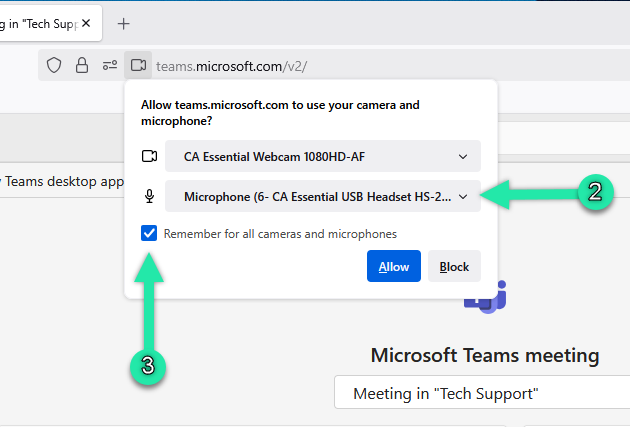
Task: Open the Microphone CA Essential USB Headset dropdown
Action: pyautogui.click(x=323, y=196)
